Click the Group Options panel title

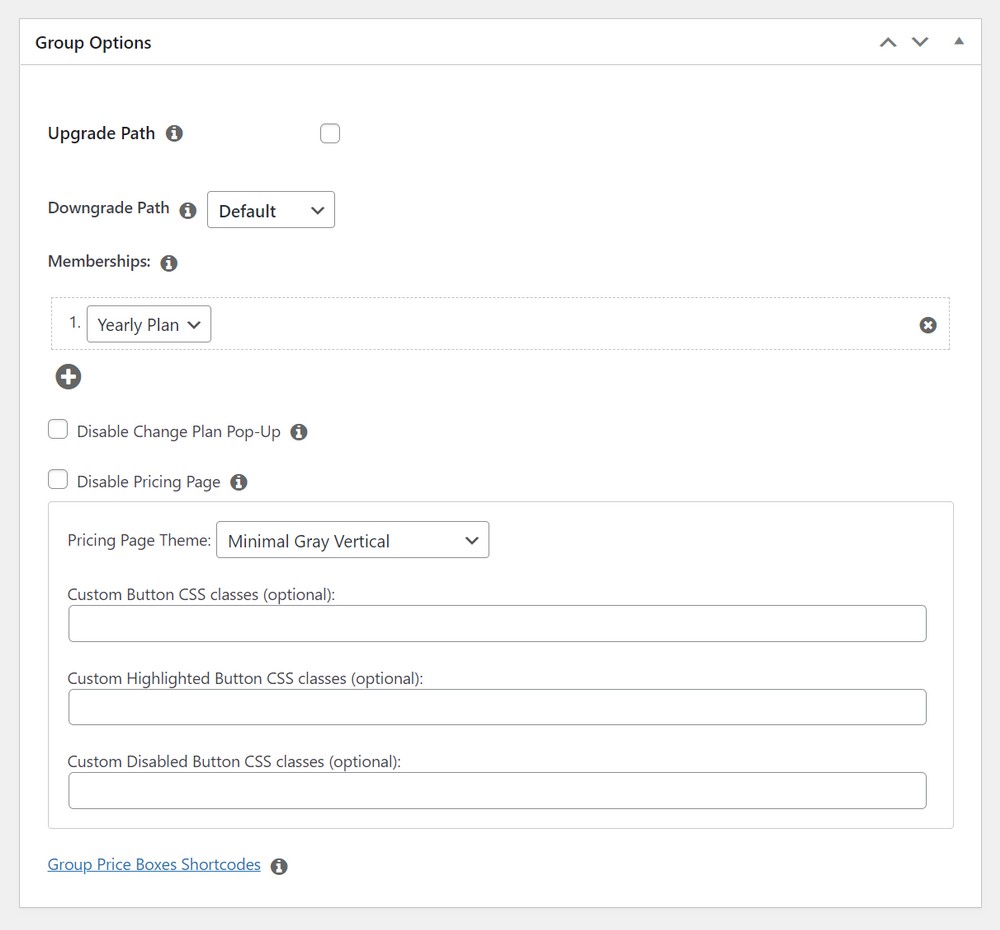tap(93, 43)
